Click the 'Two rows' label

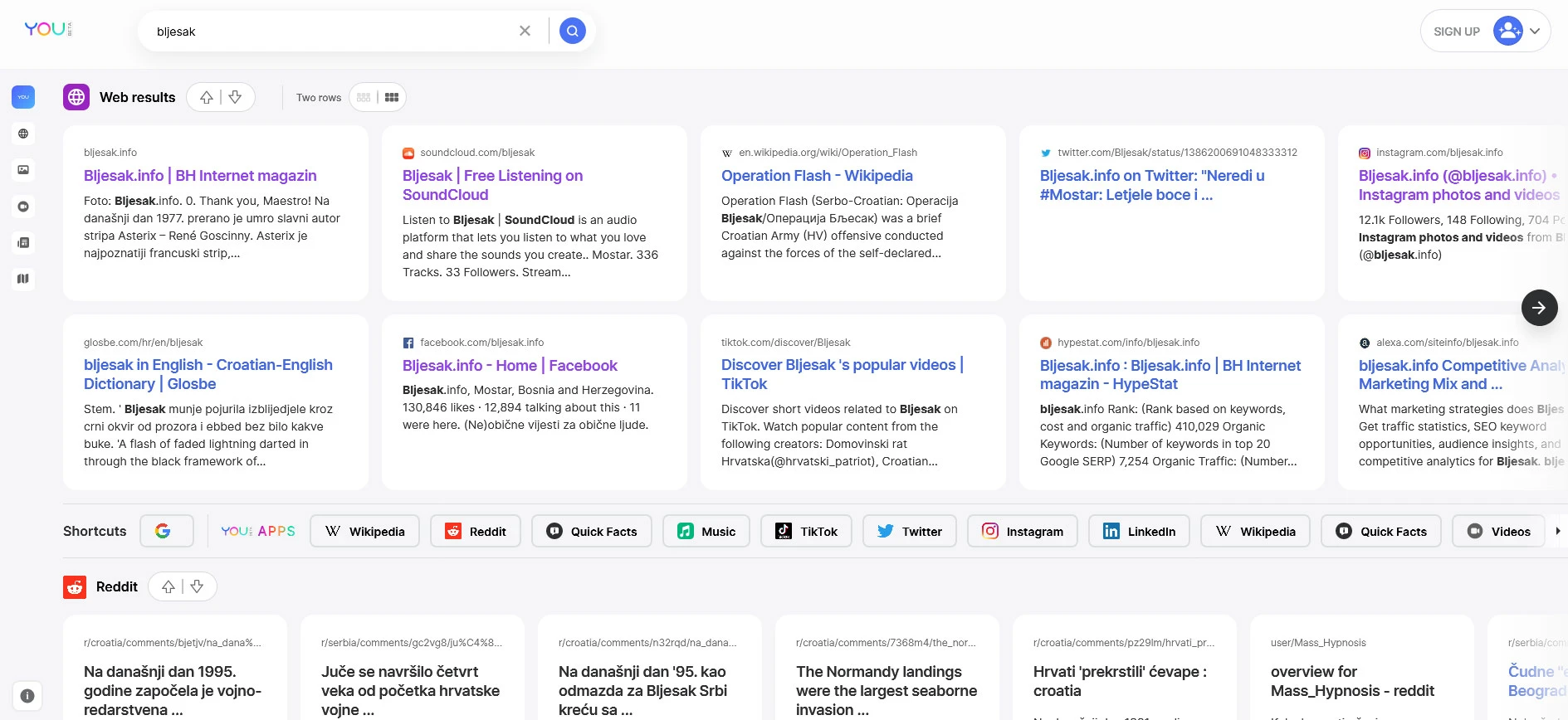(x=319, y=97)
